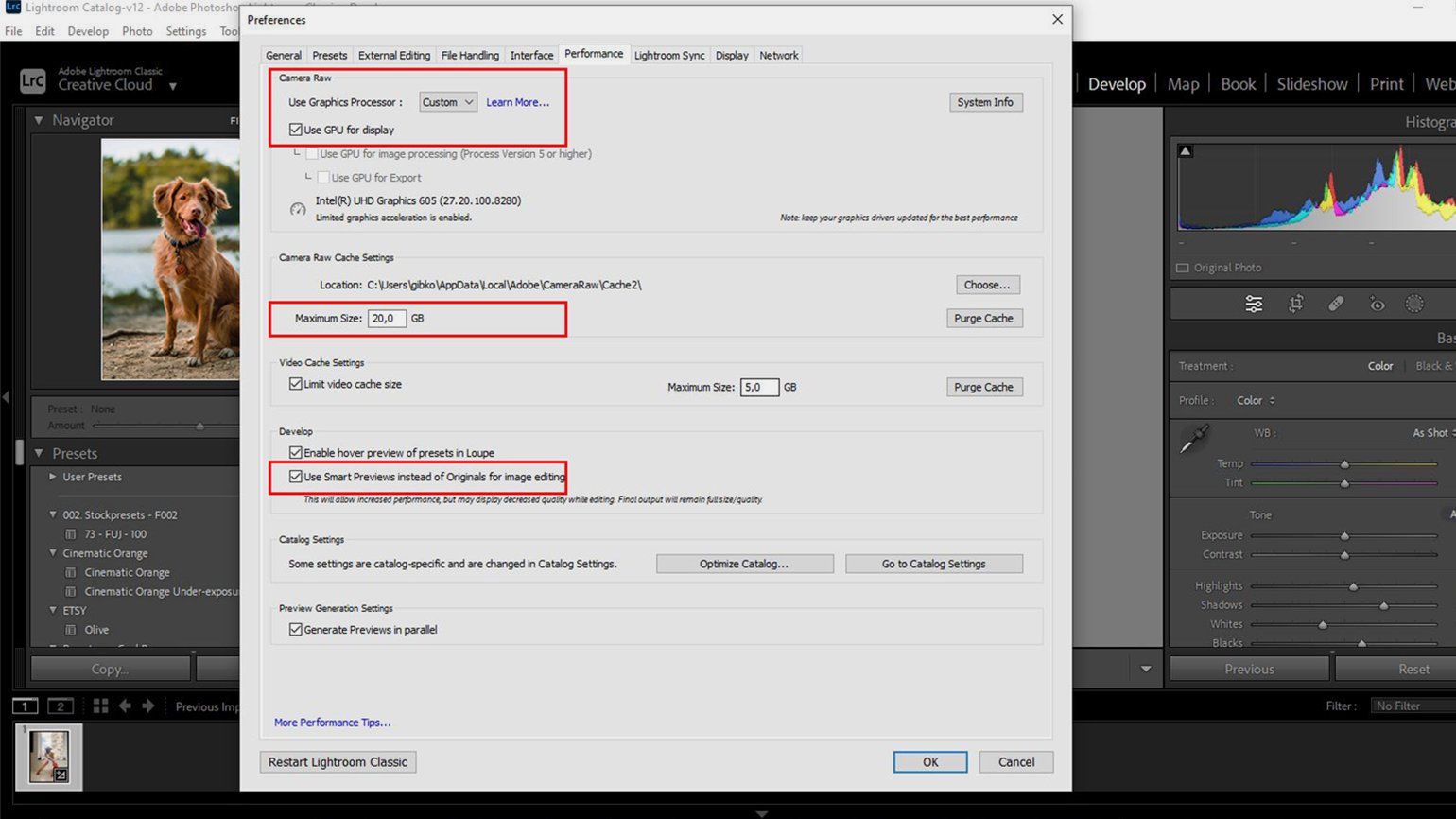
Task: Switch to External Editing tab
Action: click(394, 55)
